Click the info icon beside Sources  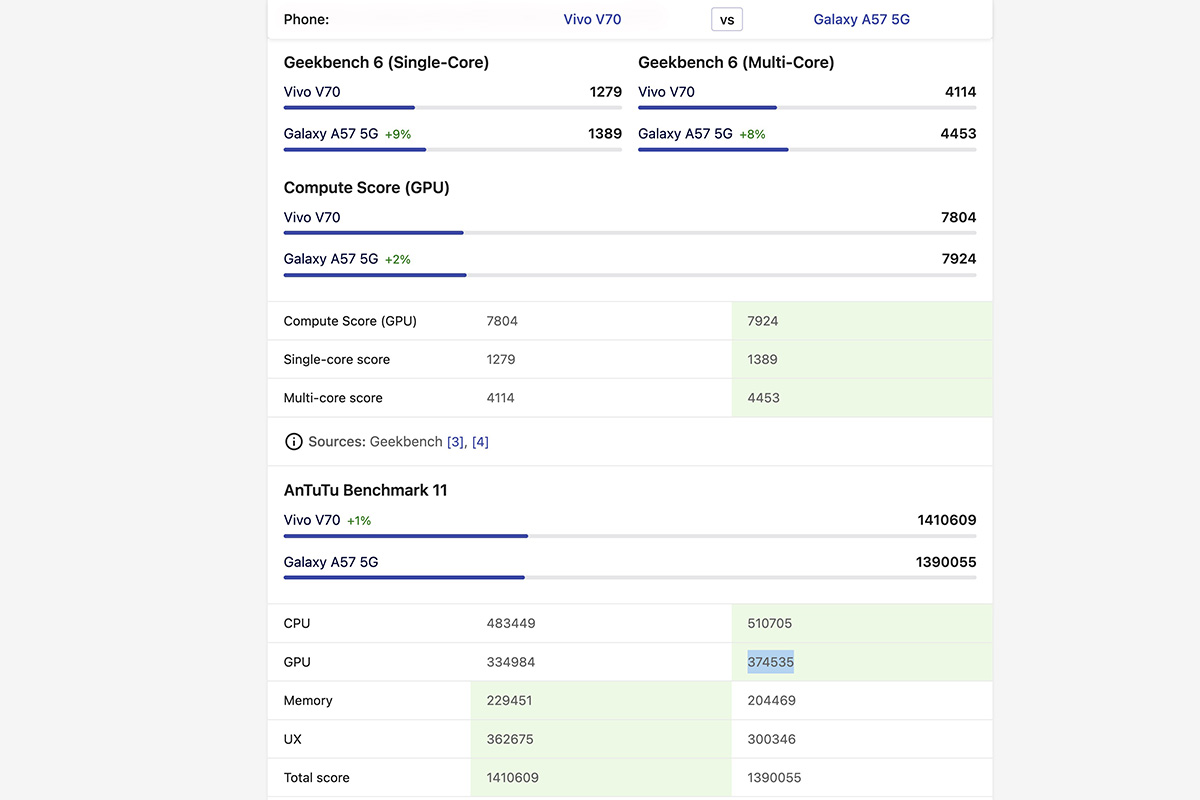click(293, 441)
